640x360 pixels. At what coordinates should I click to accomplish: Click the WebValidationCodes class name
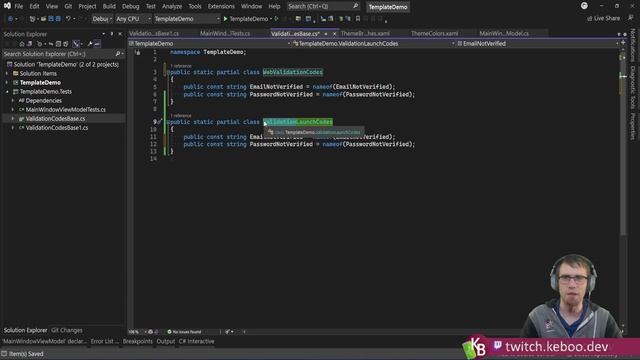pyautogui.click(x=293, y=72)
